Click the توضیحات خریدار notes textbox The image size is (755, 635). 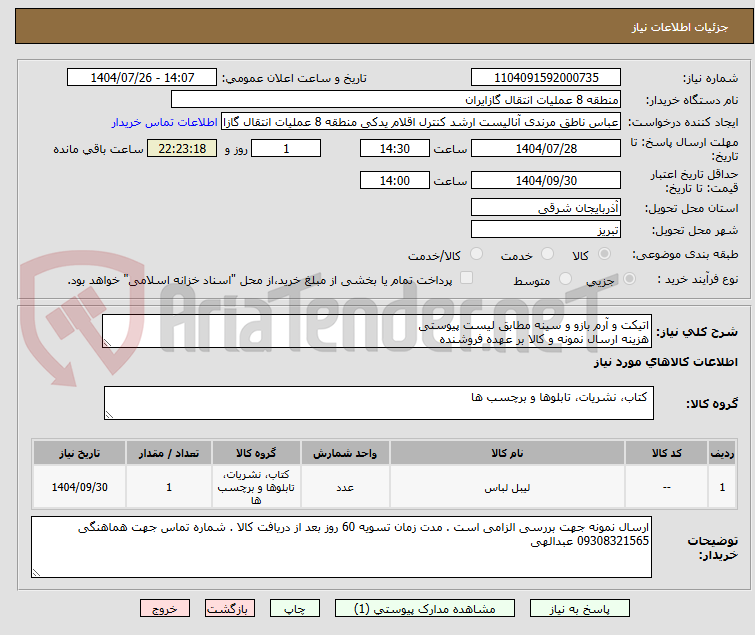[x=341, y=547]
